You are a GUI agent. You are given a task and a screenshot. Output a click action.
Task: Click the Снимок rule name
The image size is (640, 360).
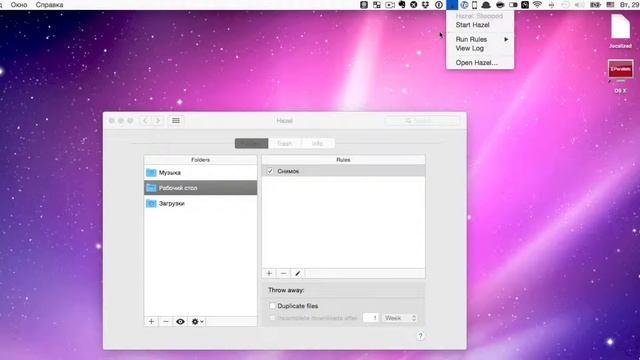pyautogui.click(x=288, y=171)
